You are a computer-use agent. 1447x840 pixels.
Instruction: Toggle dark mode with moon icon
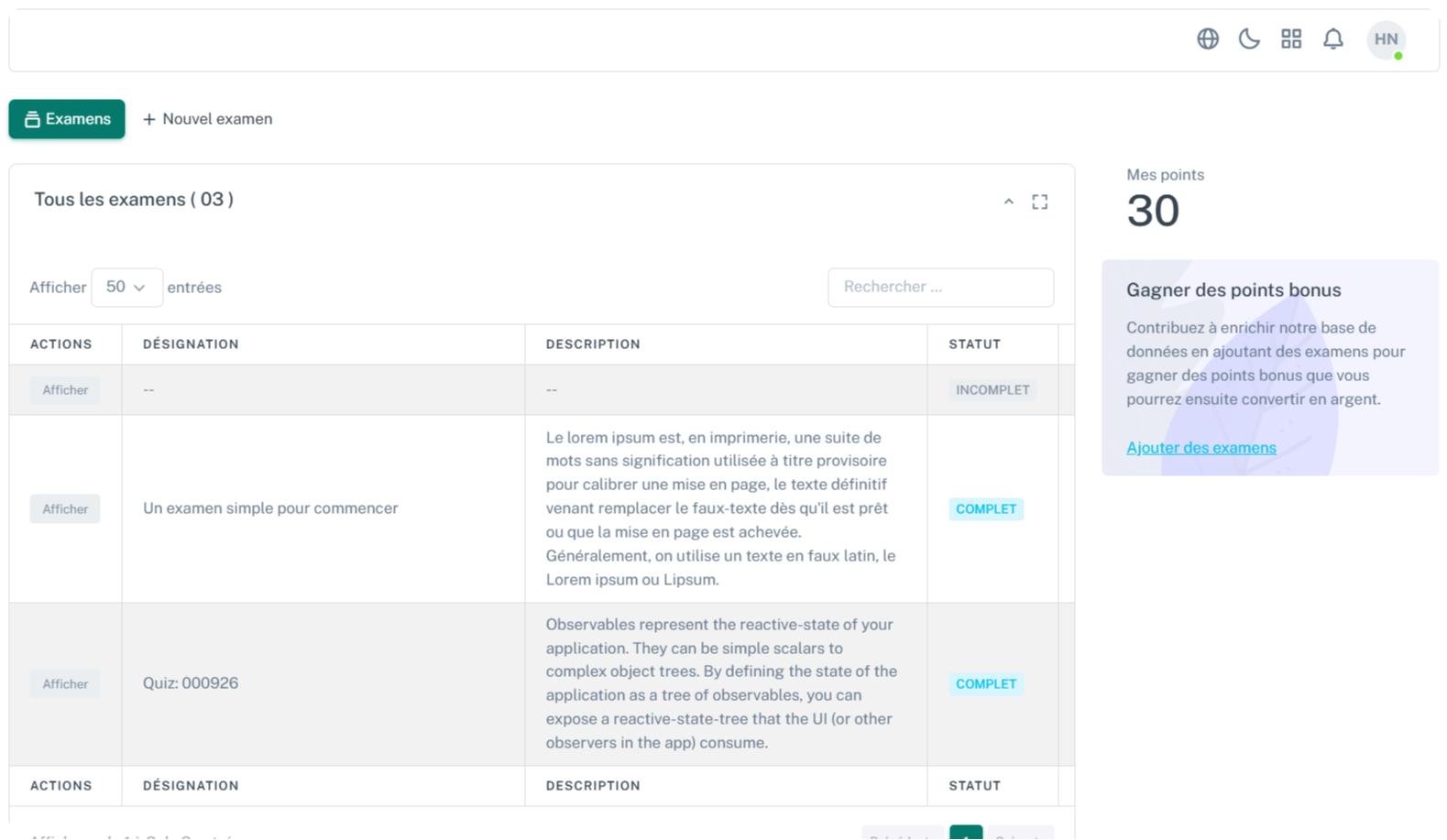(x=1249, y=38)
